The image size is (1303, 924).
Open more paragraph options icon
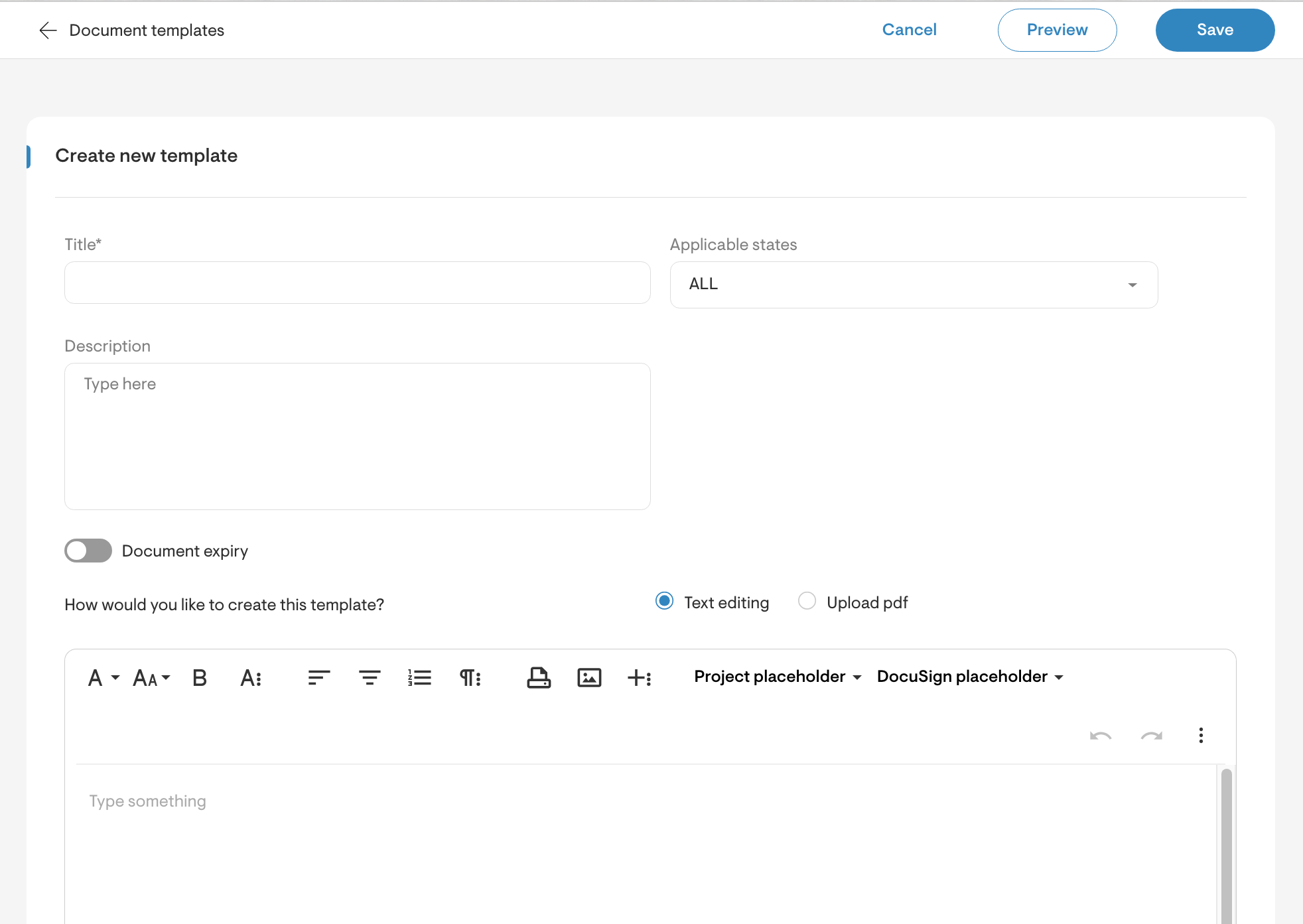tap(470, 678)
